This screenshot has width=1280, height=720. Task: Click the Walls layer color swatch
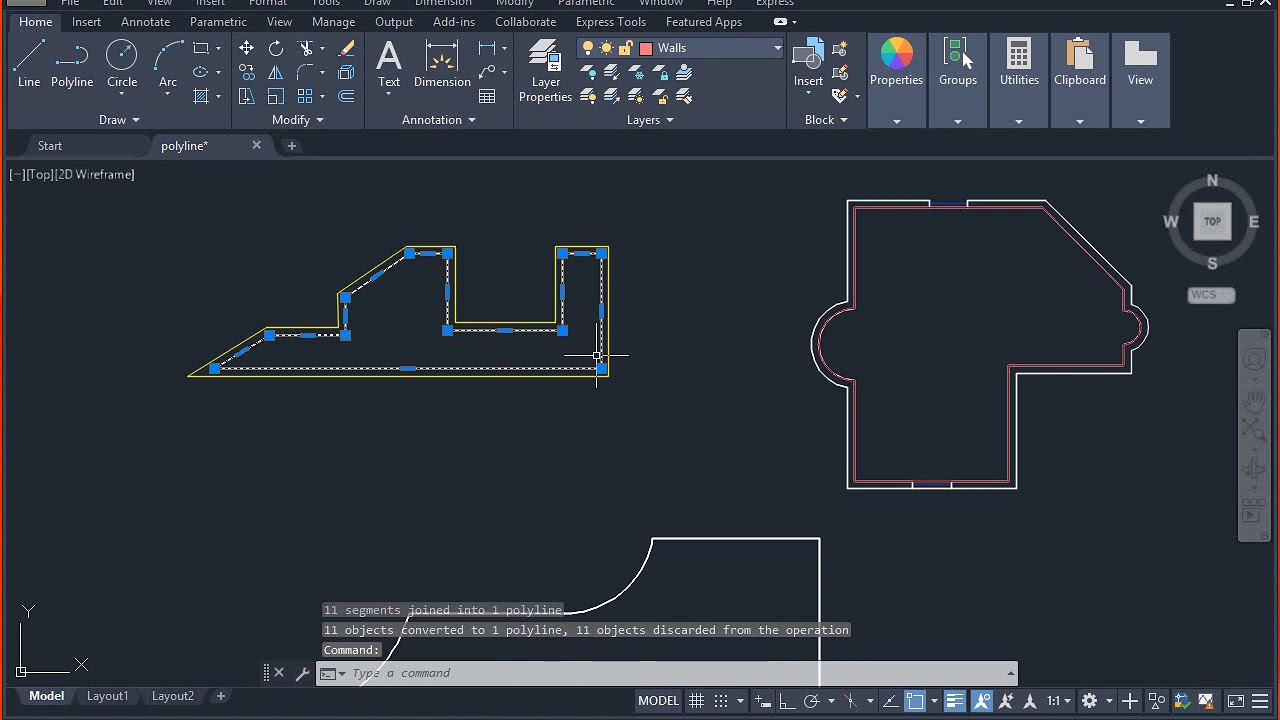click(x=646, y=48)
